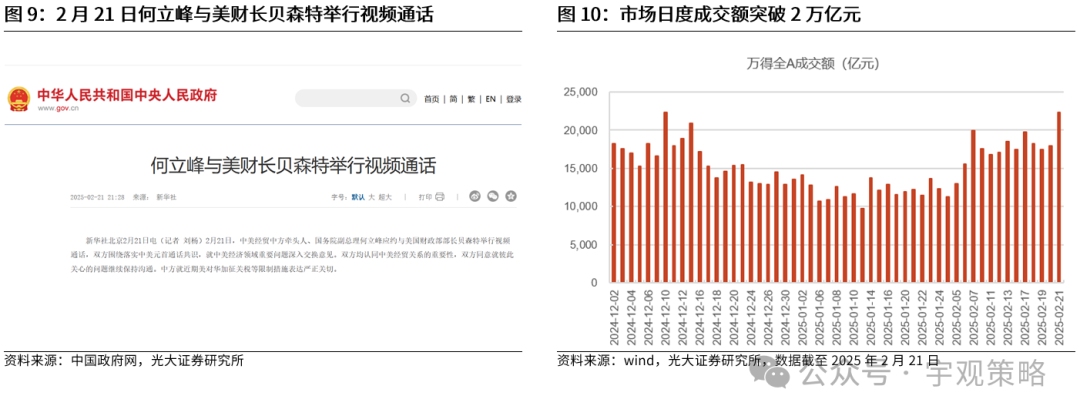Click the search magnifier icon
This screenshot has width=1080, height=416.
(x=406, y=98)
